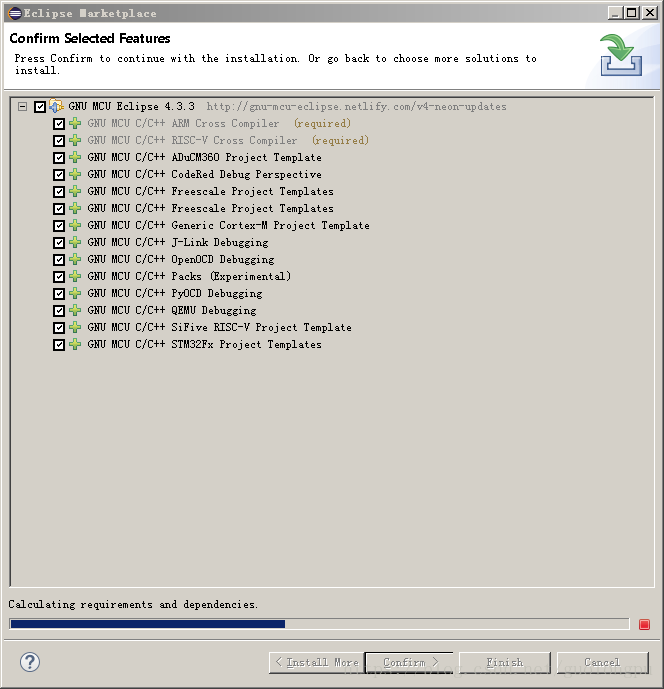Image resolution: width=664 pixels, height=689 pixels.
Task: Minimize the Eclipse Marketplace window
Action: tap(615, 13)
